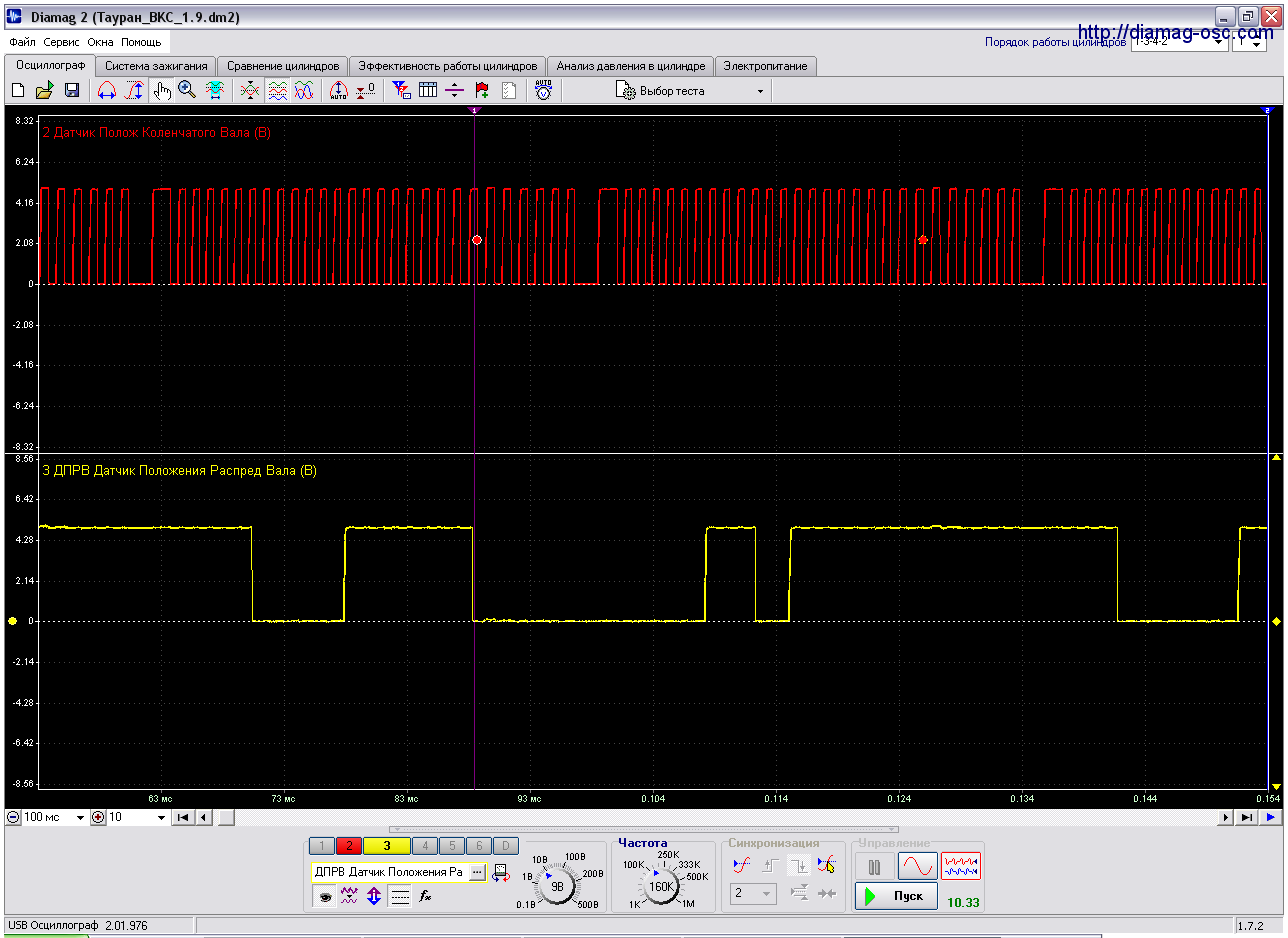Open the Помощь menu
The height and width of the screenshot is (938, 1288).
[141, 43]
